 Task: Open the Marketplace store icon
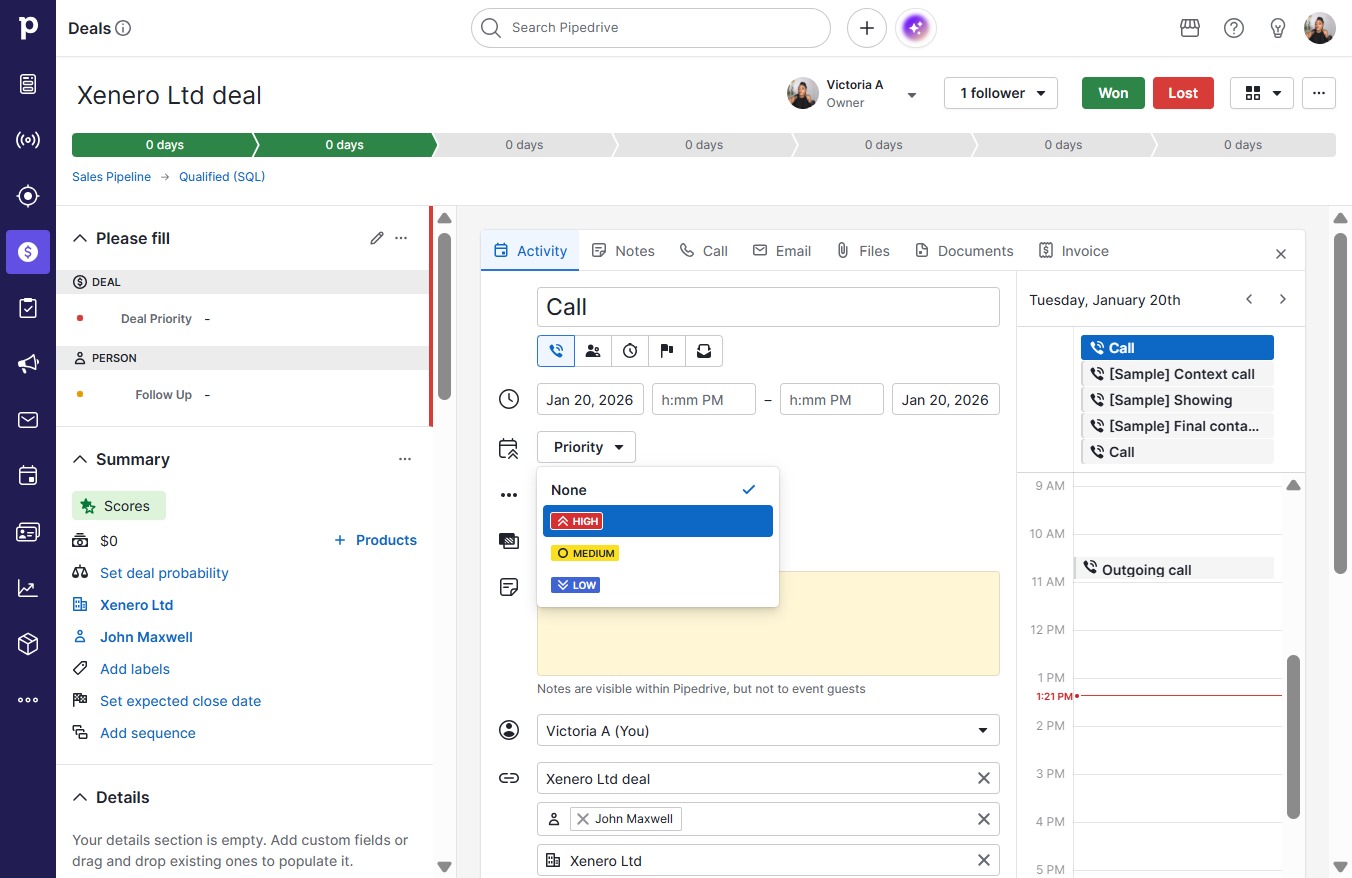[1190, 28]
